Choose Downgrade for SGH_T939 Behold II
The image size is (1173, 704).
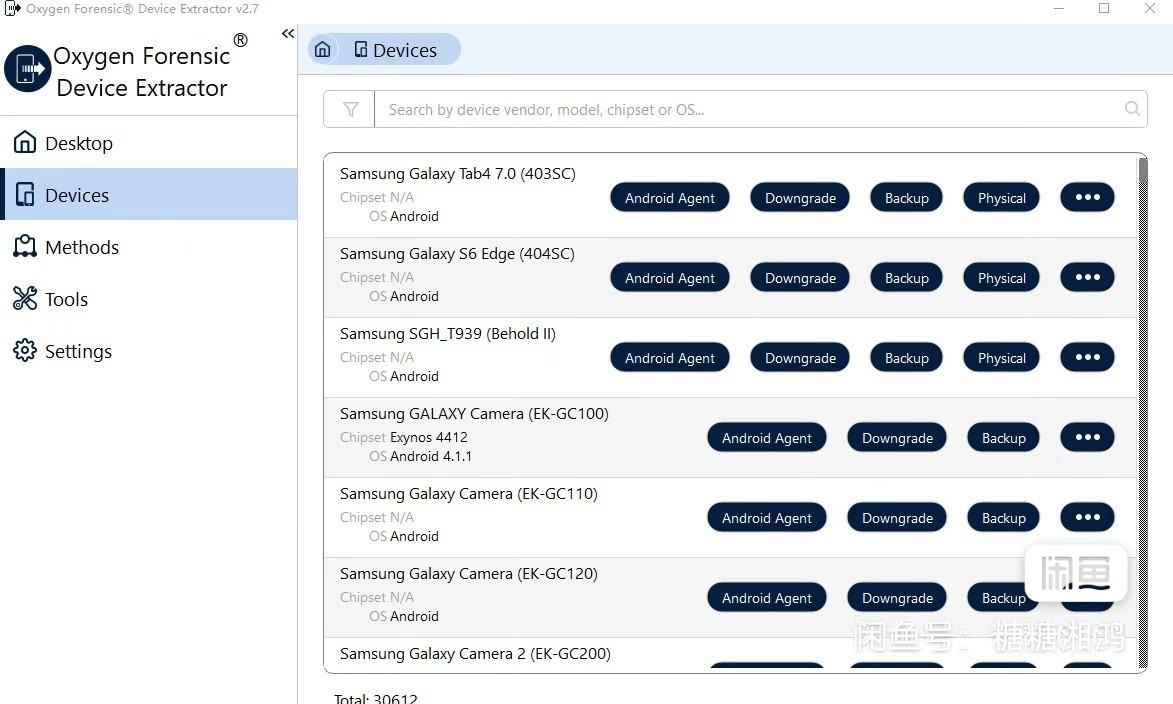coord(800,358)
